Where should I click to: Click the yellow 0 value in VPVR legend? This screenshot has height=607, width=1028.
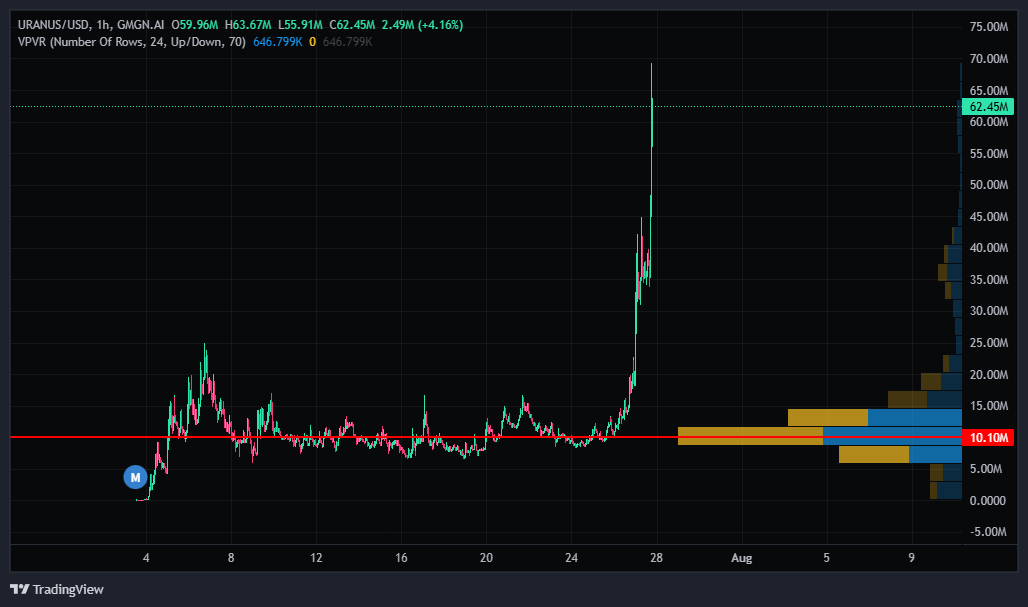312,42
